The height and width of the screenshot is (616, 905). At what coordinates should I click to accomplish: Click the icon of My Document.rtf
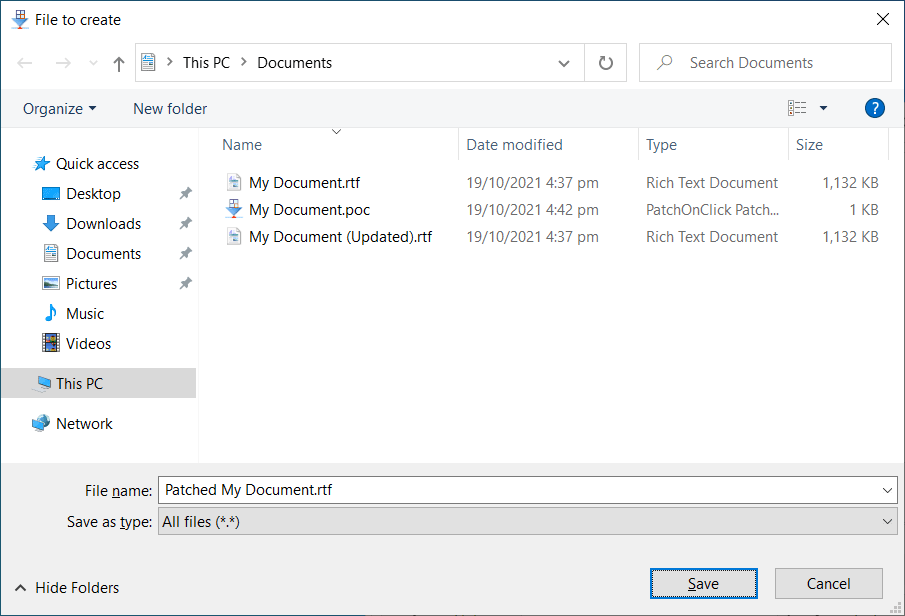pos(234,182)
